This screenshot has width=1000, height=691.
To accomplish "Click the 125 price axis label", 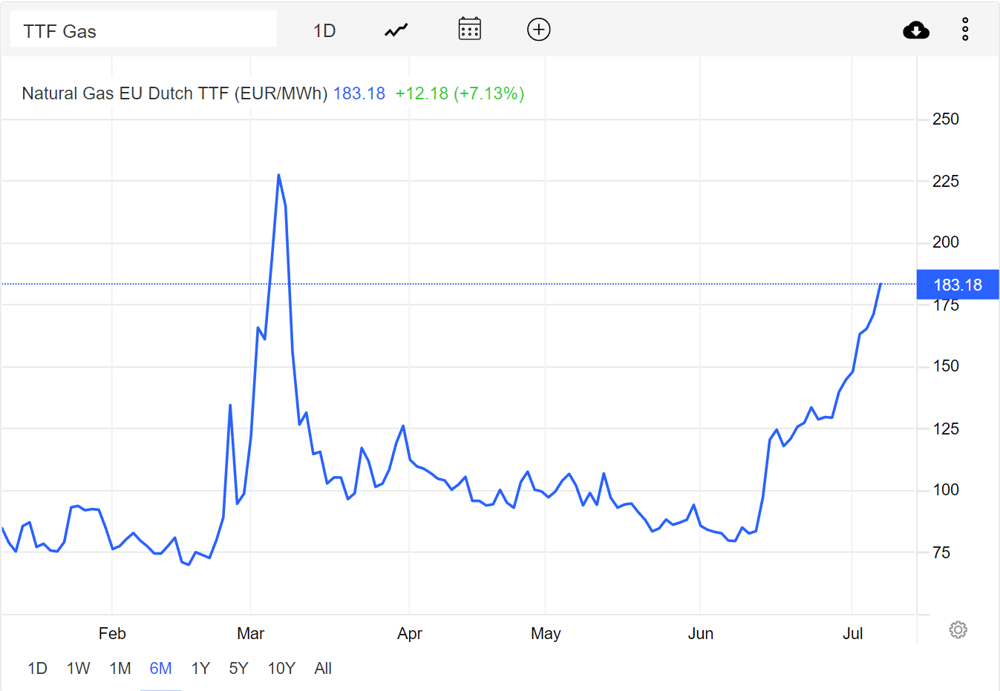I will [945, 429].
